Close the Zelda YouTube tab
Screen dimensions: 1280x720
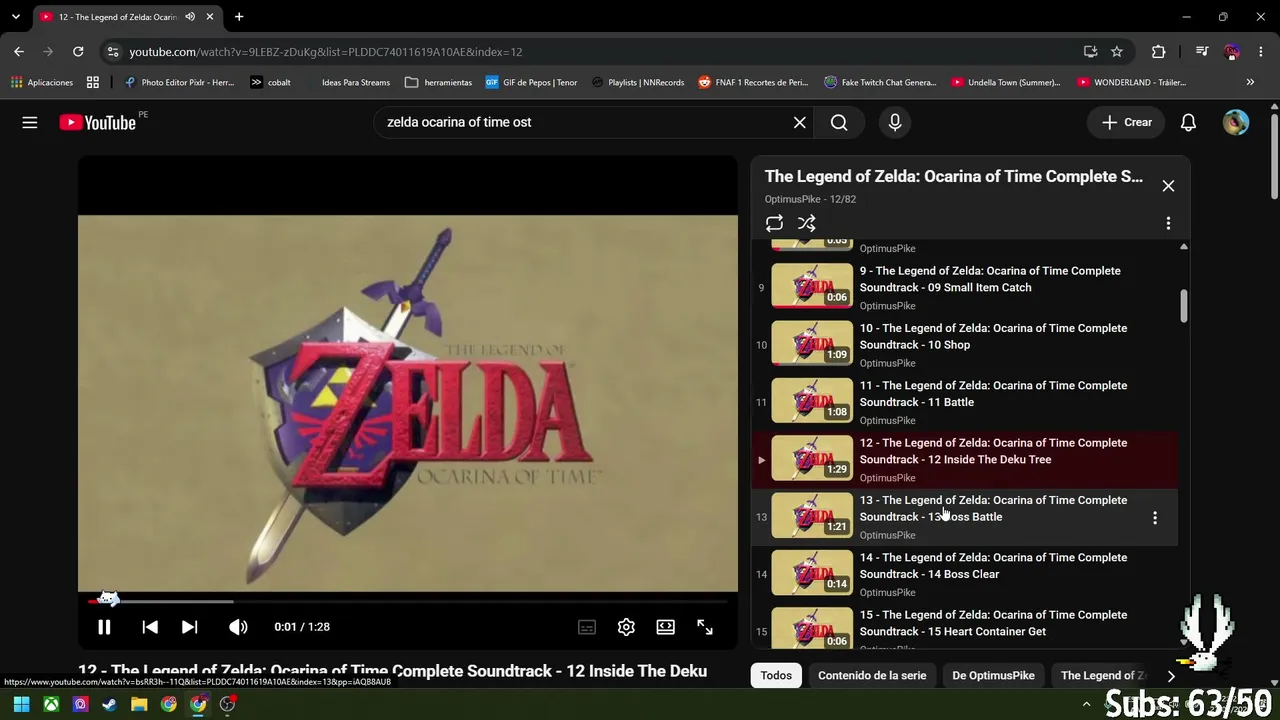coord(212,17)
